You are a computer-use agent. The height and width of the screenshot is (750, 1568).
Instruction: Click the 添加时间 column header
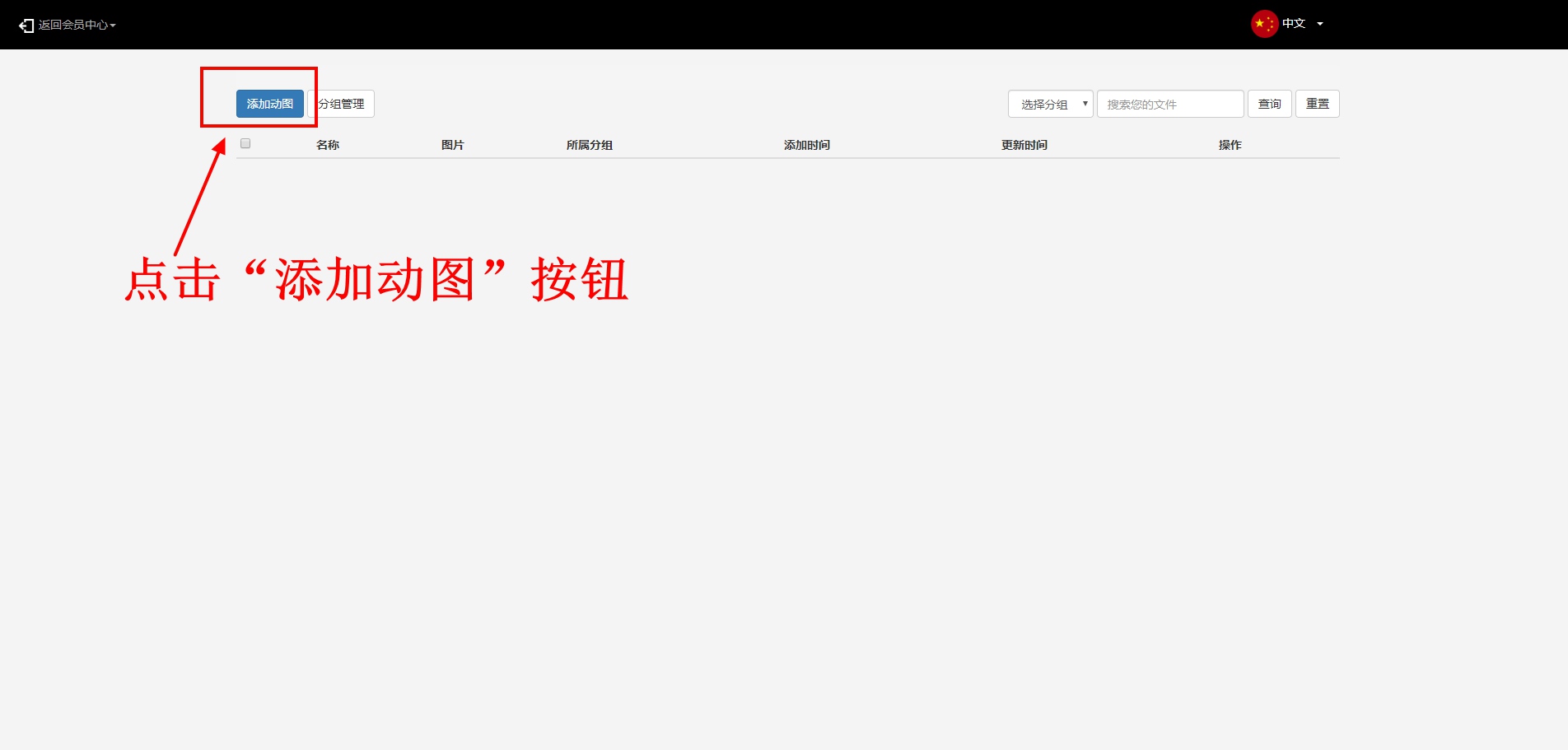(x=806, y=145)
